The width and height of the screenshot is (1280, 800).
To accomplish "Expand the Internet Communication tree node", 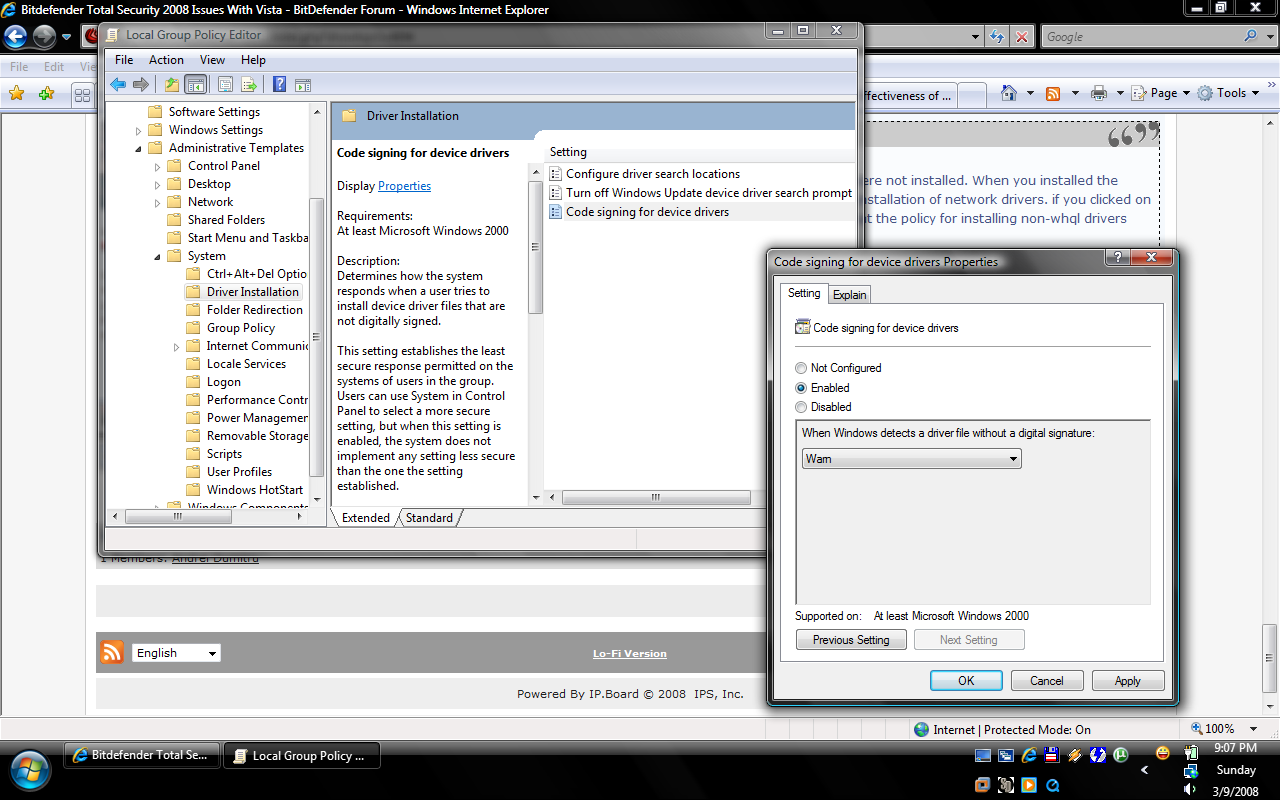I will click(176, 347).
